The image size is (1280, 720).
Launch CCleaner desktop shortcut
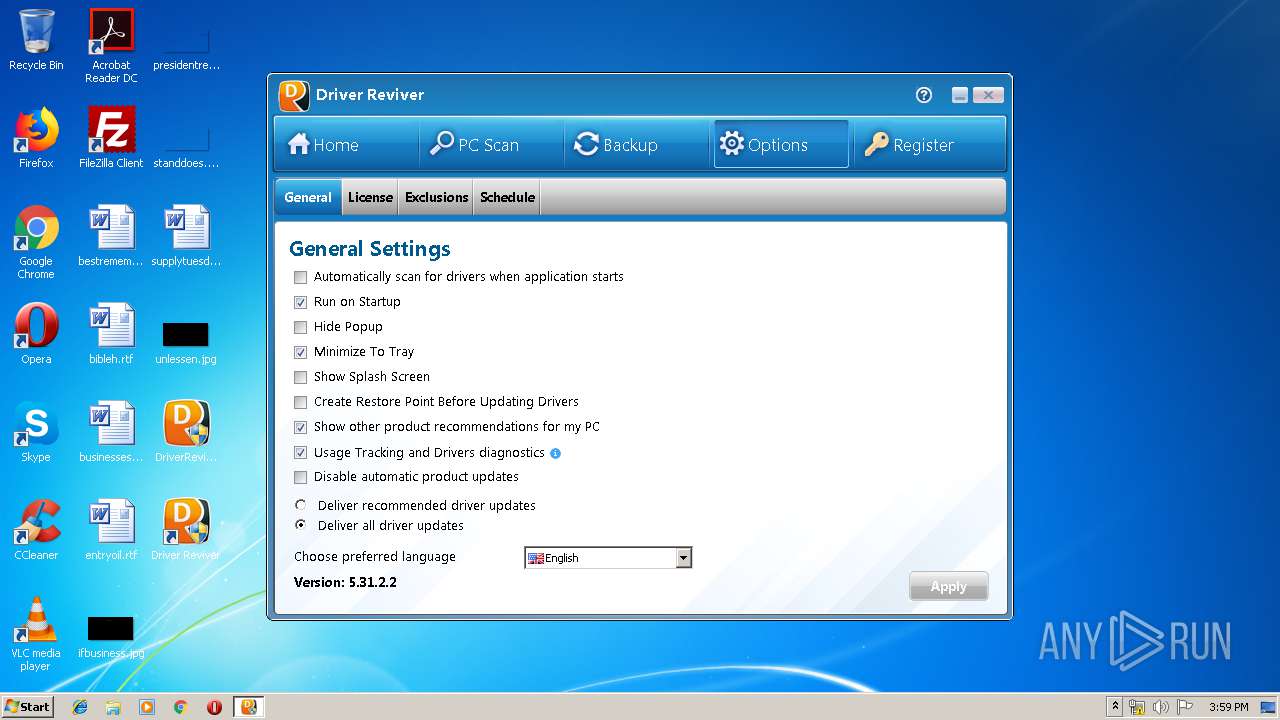[x=36, y=530]
